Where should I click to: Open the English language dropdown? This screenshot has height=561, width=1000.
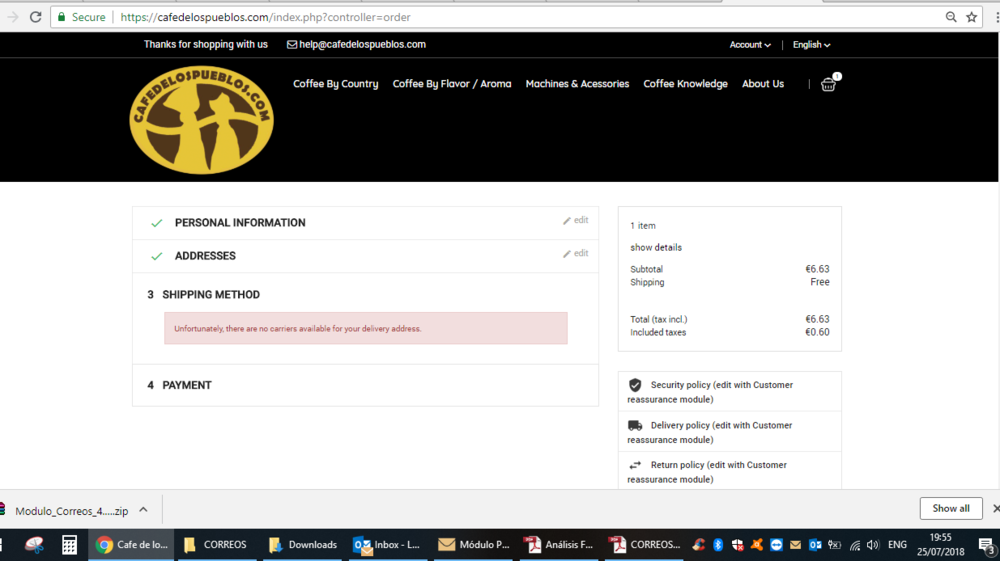pos(811,45)
